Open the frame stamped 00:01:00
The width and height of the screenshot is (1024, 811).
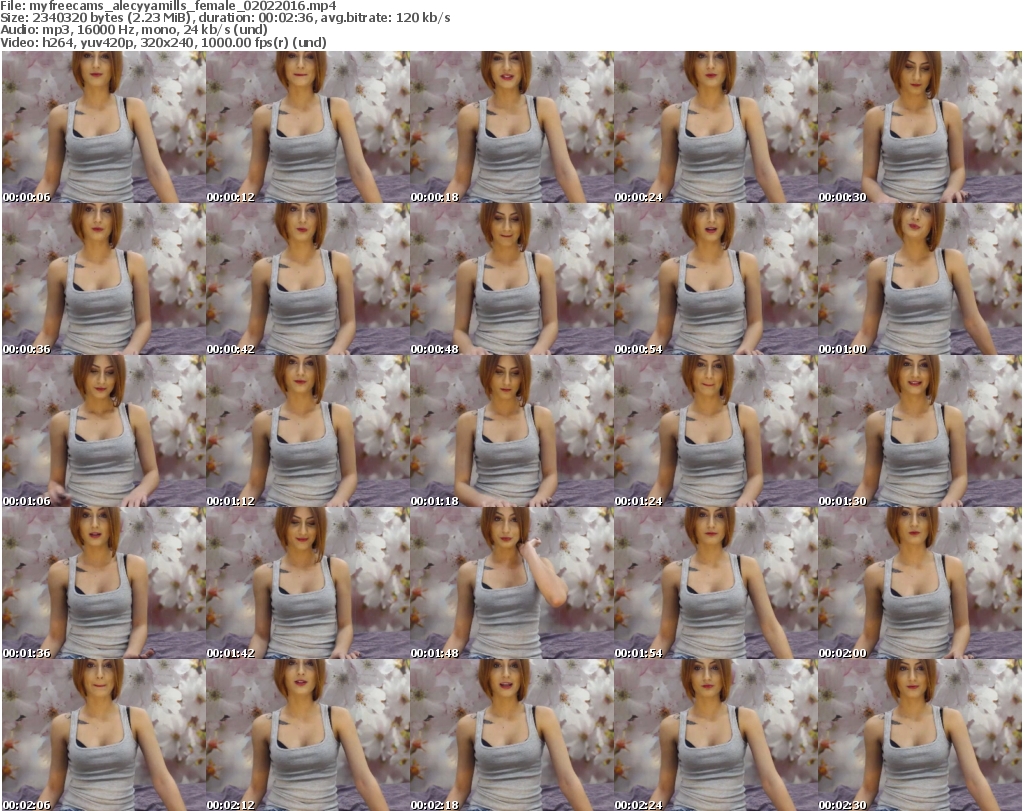920,279
